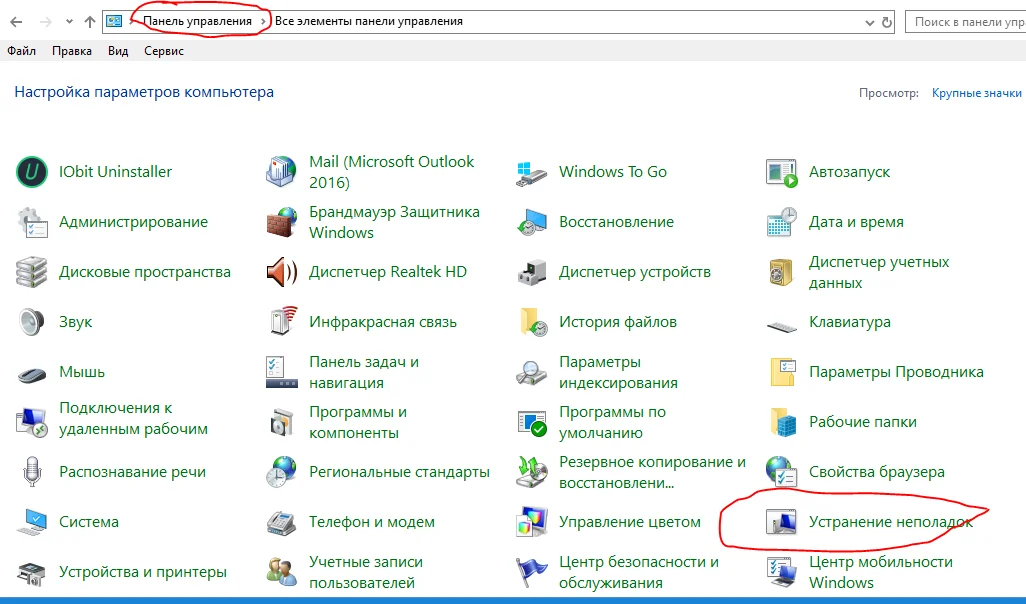Open the Диспетчер учетных данных link
The height and width of the screenshot is (604, 1026).
(x=879, y=272)
